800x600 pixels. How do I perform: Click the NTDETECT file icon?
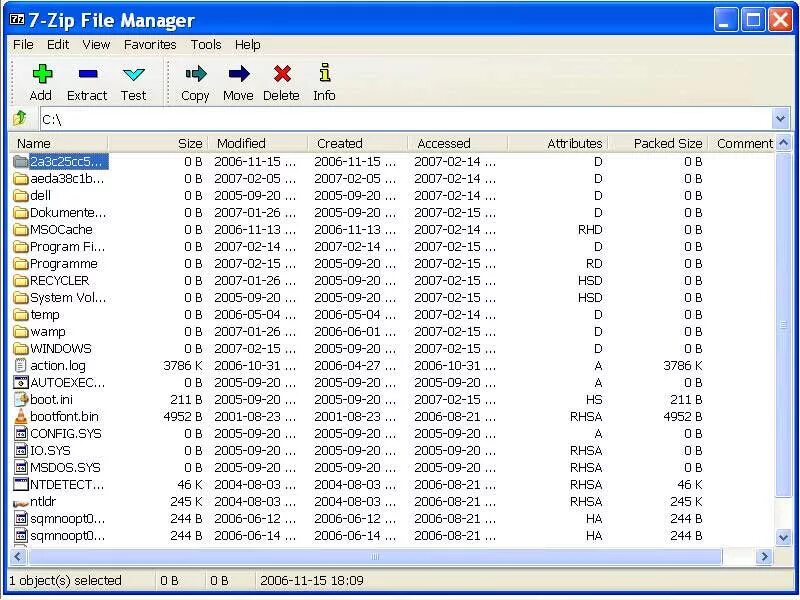pyautogui.click(x=21, y=484)
